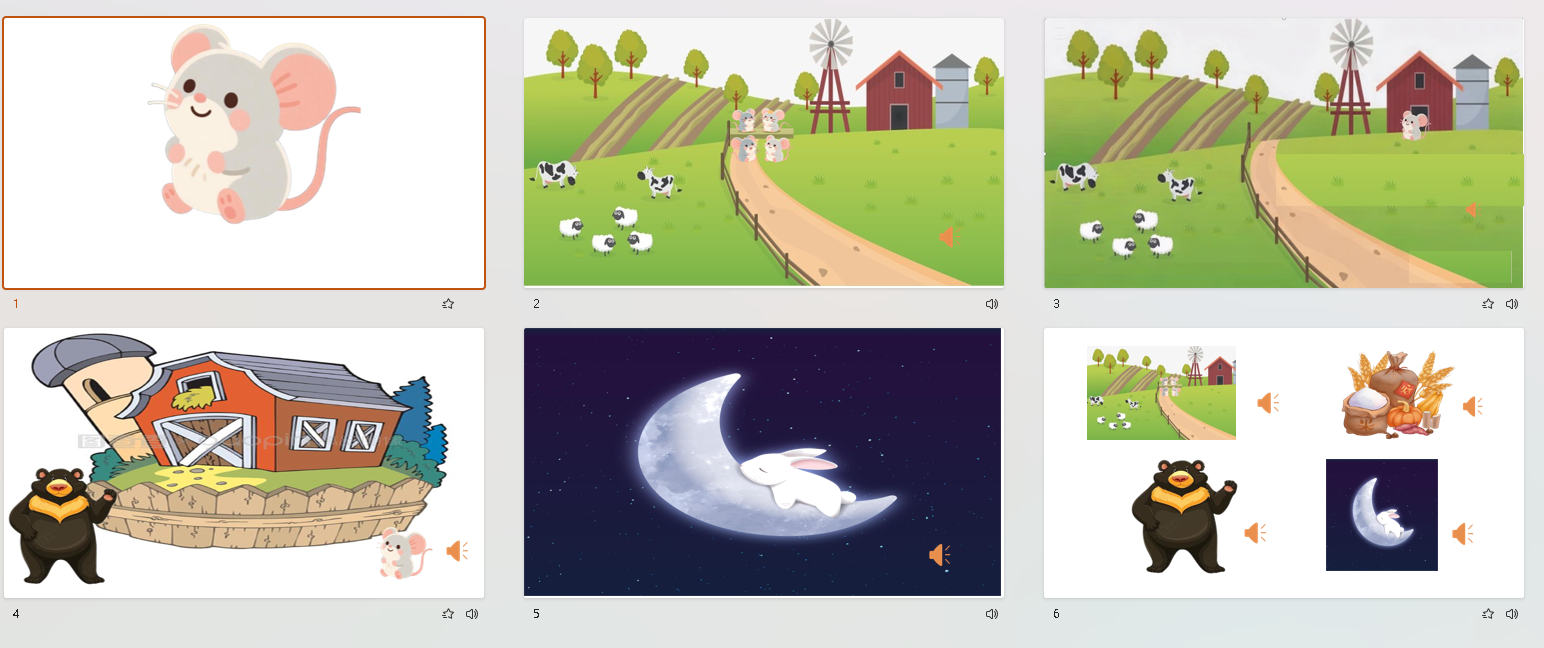The image size is (1544, 648).
Task: Click the orange audio icon on farm slide 2
Action: pos(947,237)
